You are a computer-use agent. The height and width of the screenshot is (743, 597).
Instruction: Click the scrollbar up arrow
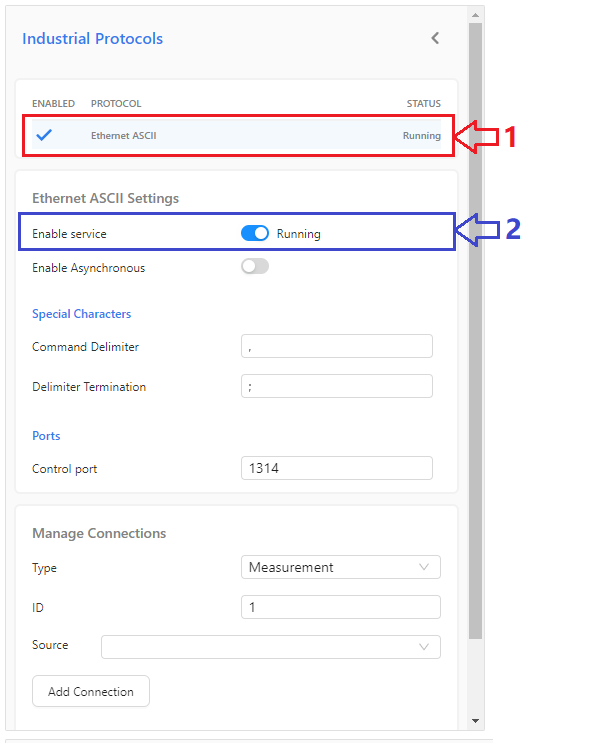point(475,15)
